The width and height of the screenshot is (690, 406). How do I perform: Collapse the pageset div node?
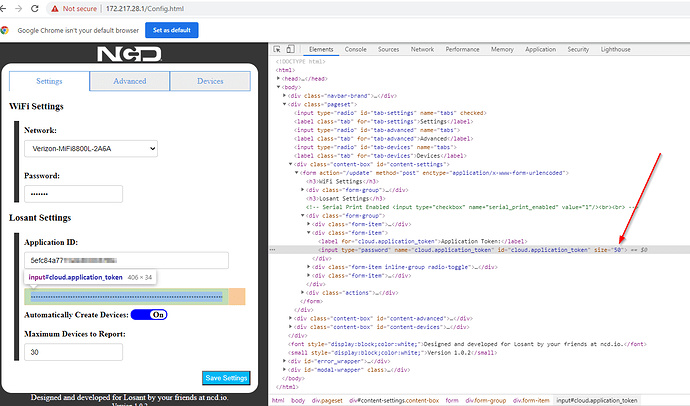pyautogui.click(x=285, y=104)
